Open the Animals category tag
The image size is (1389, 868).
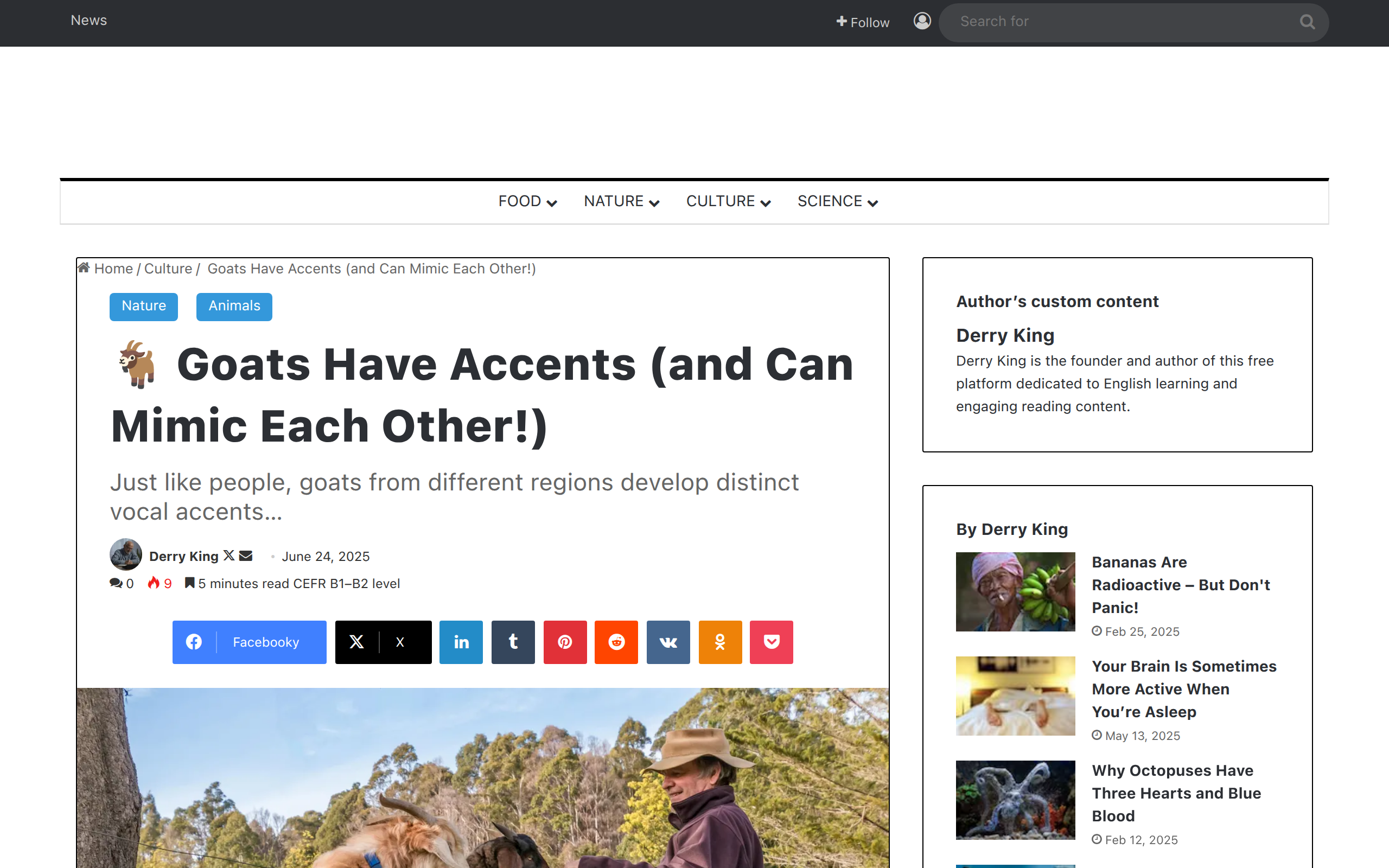[x=234, y=306]
